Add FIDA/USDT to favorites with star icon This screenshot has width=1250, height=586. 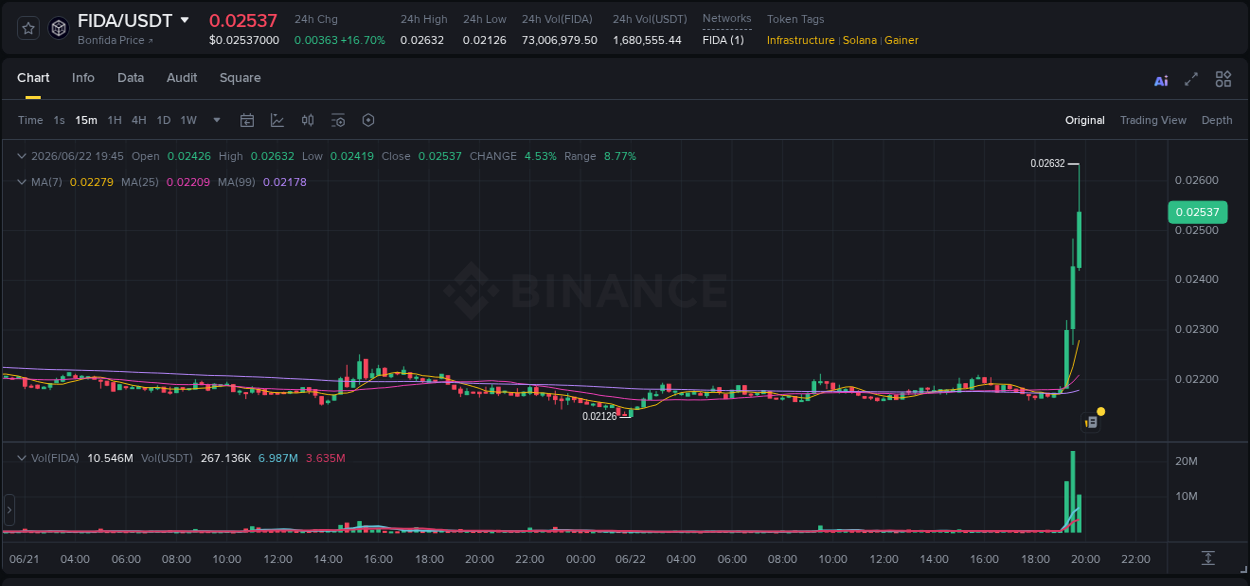click(28, 29)
